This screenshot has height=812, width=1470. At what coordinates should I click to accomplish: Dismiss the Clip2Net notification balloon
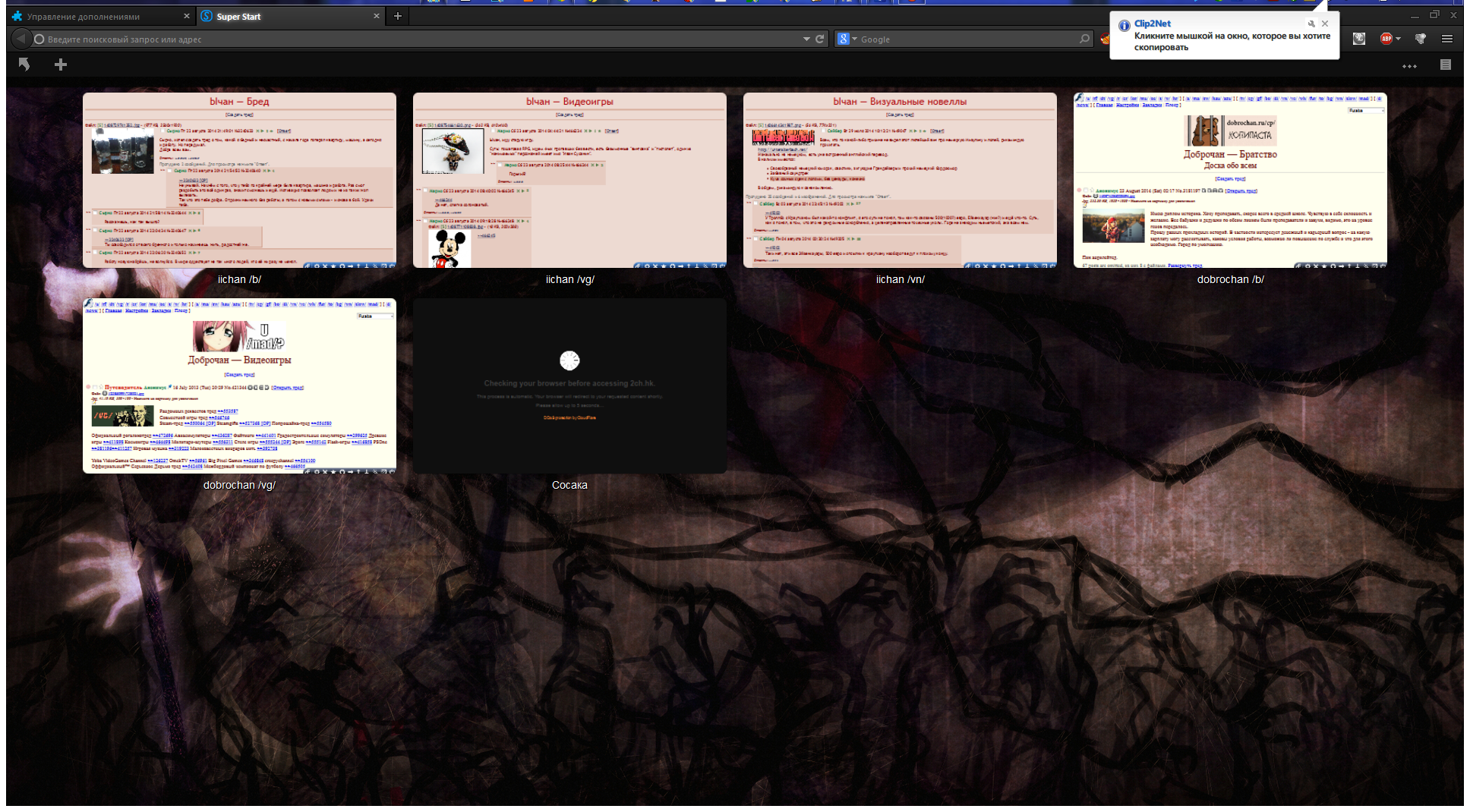pos(1325,24)
